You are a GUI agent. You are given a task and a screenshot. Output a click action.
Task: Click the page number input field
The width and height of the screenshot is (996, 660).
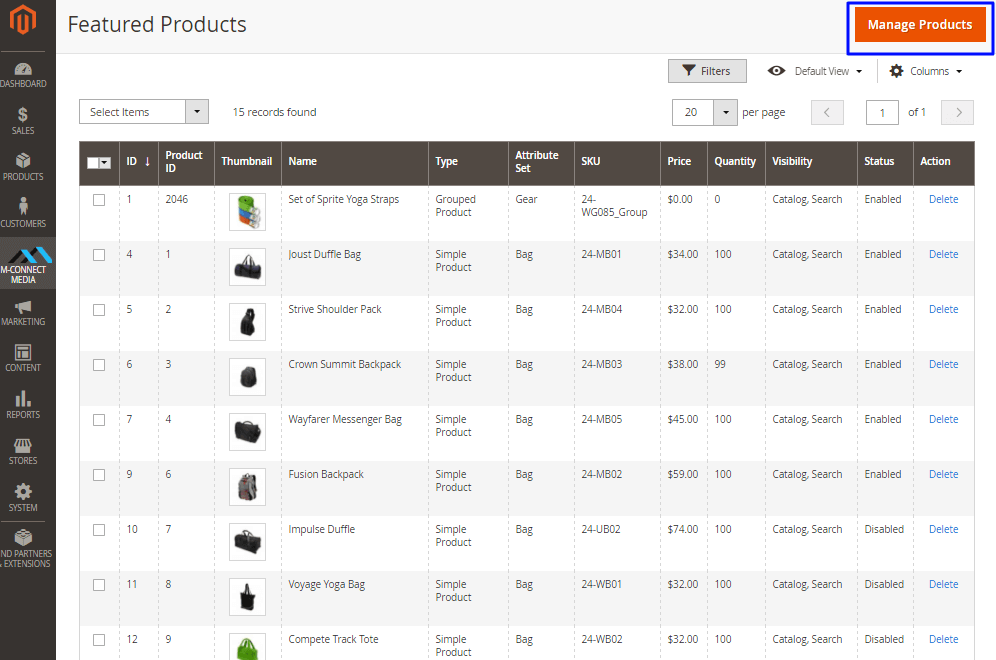(882, 113)
